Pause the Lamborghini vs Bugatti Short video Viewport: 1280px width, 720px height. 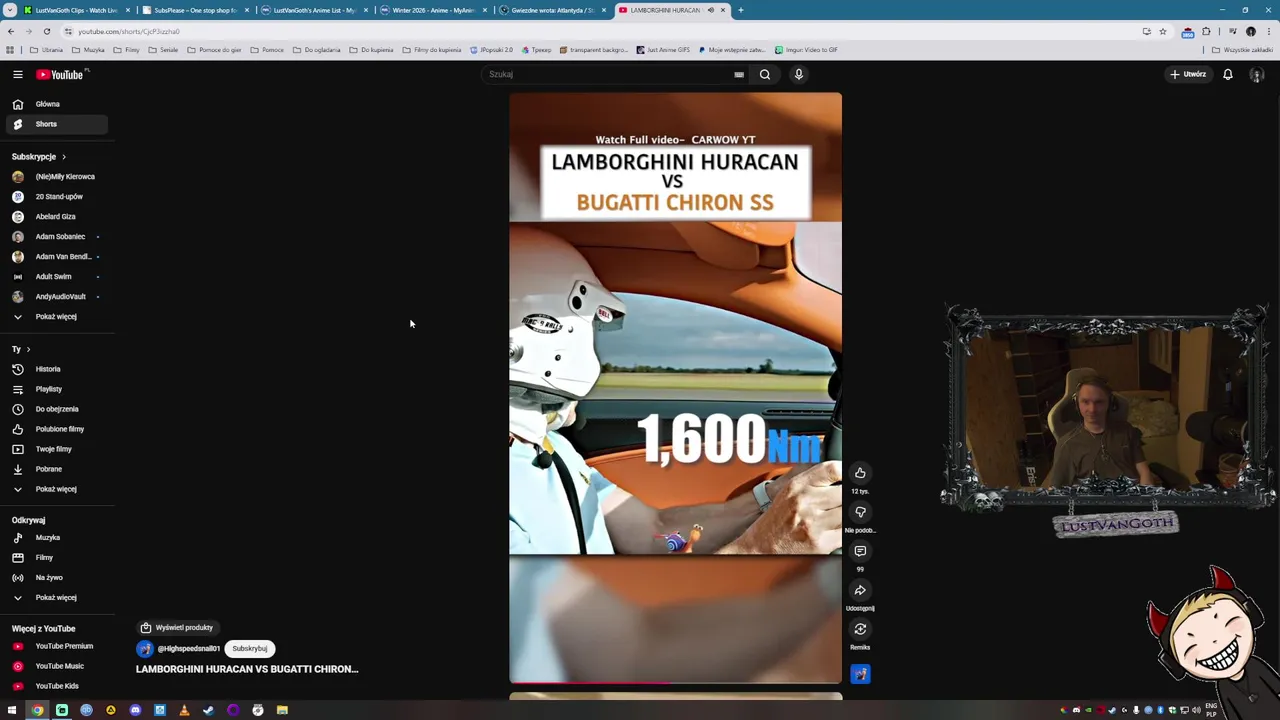(x=675, y=388)
